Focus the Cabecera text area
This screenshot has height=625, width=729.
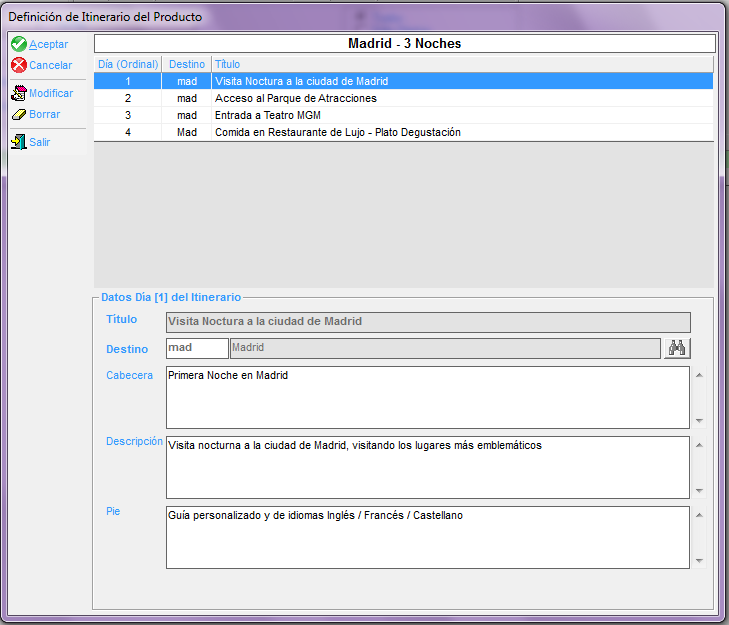428,398
